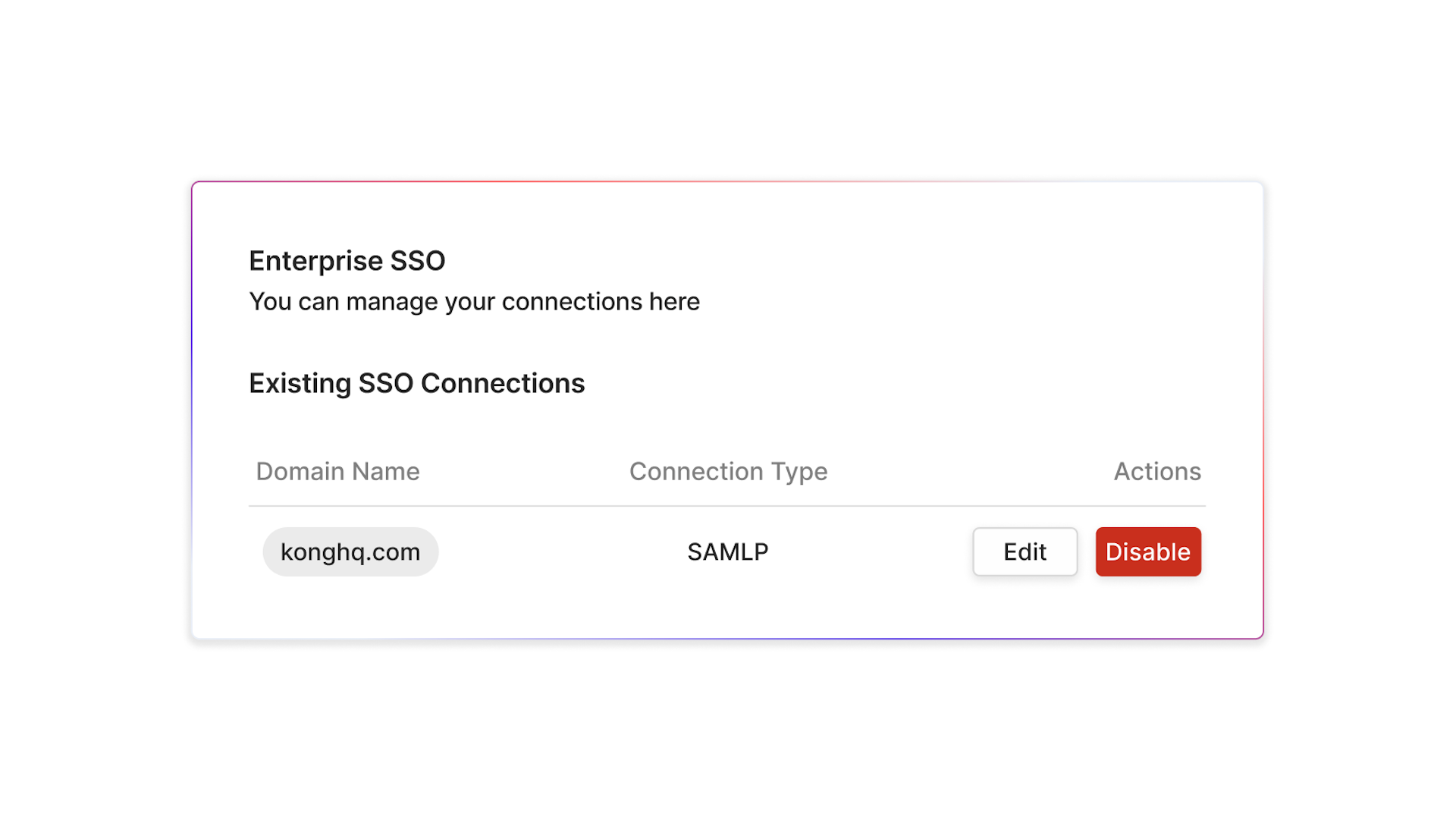Screen dimensions: 1456x820
Task: Click the Enterprise SSO heading
Action: [x=347, y=260]
